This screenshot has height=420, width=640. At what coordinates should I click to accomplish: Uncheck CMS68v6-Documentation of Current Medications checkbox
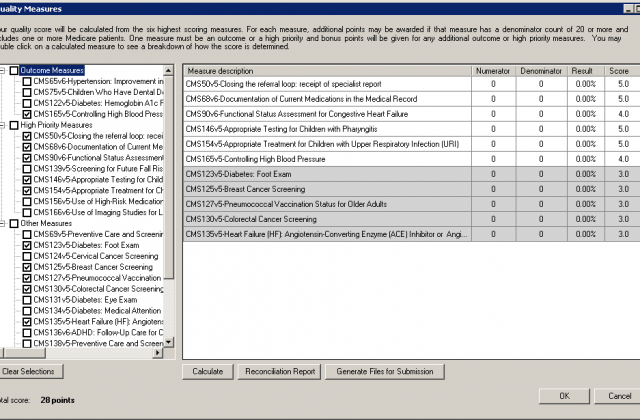click(x=27, y=147)
